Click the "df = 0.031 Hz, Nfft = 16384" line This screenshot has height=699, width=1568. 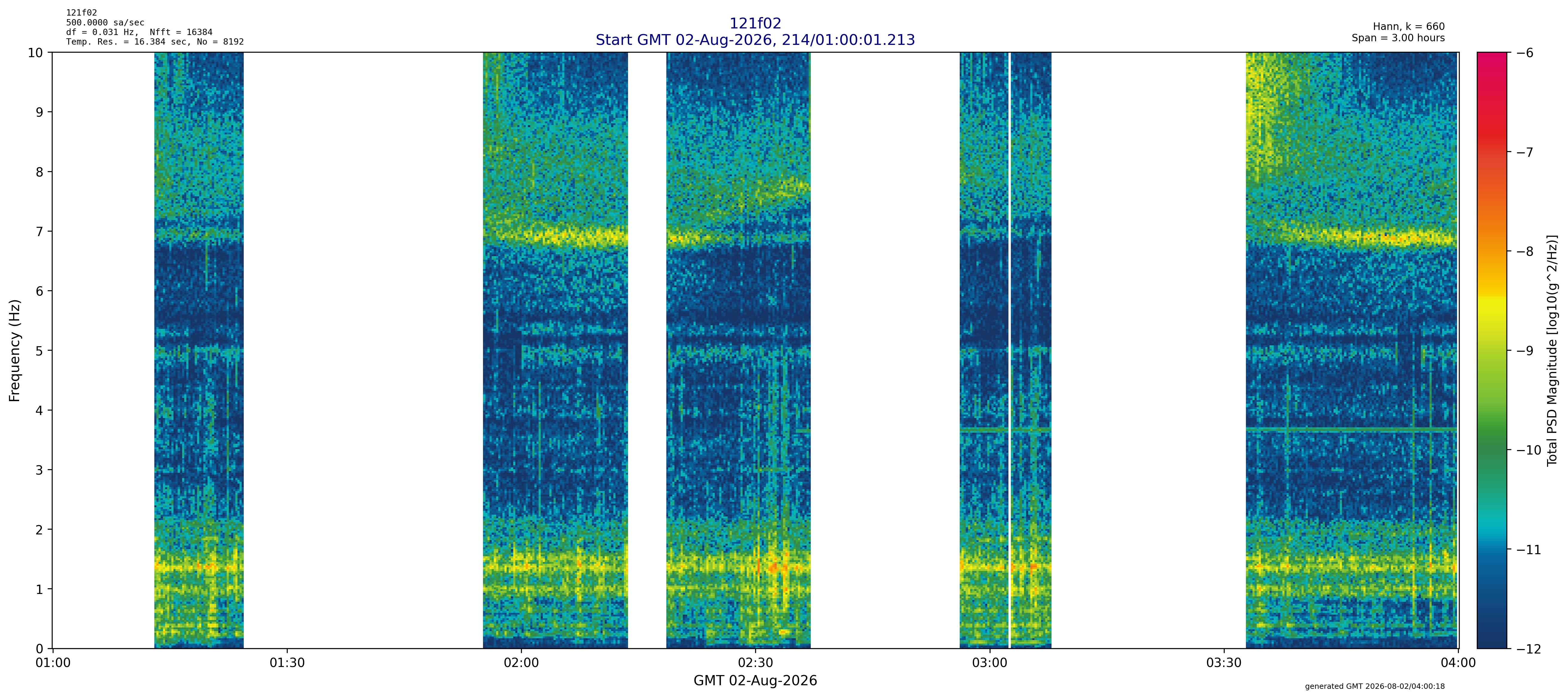pyautogui.click(x=139, y=32)
